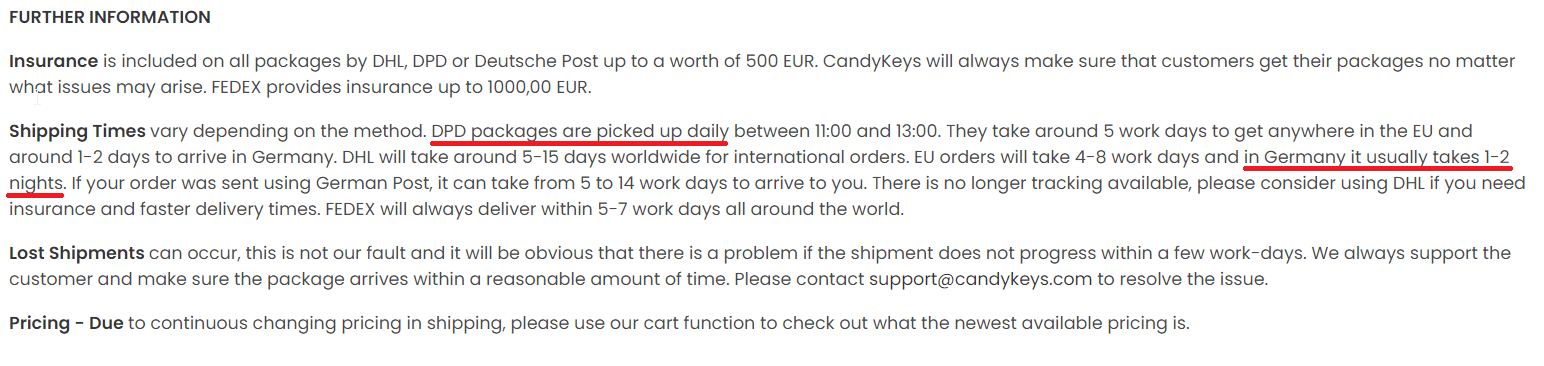The height and width of the screenshot is (366, 1544).
Task: Click the FURTHER INFORMATION heading
Action: [110, 18]
